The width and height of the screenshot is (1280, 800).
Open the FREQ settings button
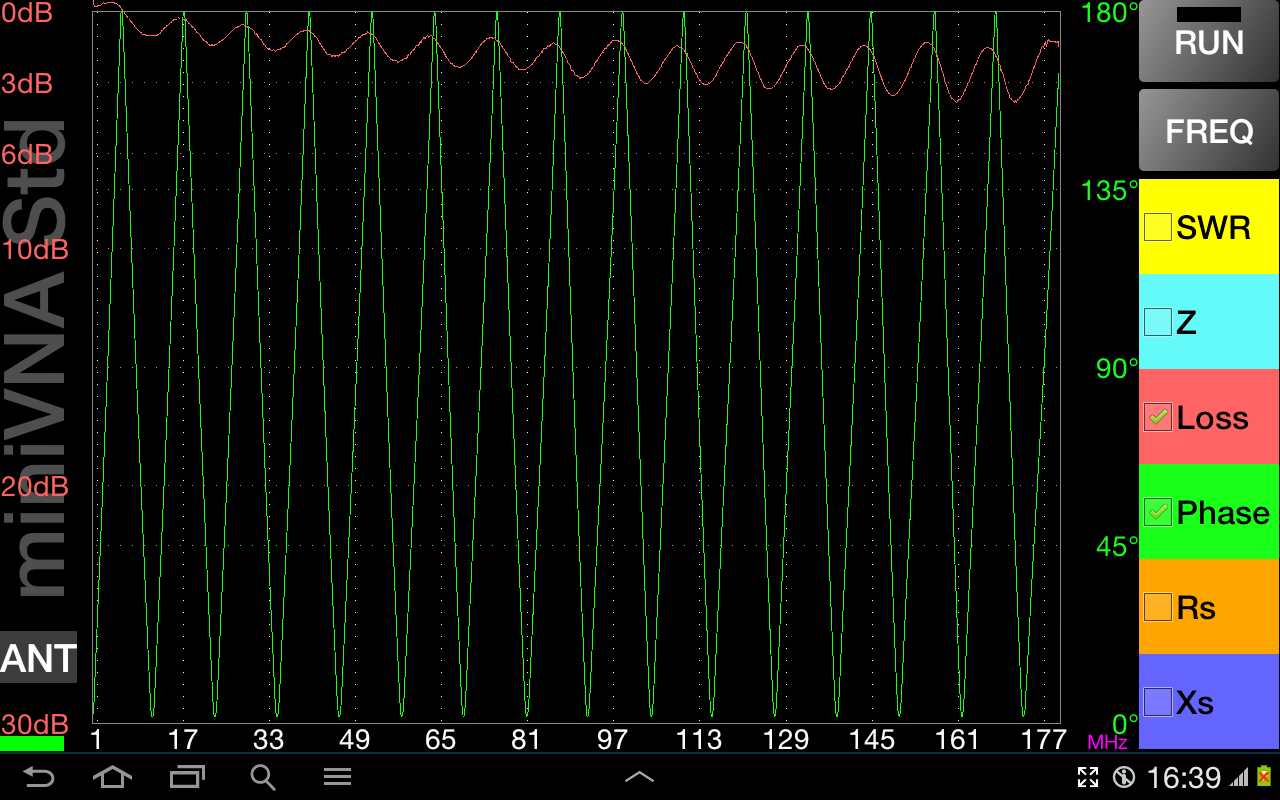(1209, 130)
